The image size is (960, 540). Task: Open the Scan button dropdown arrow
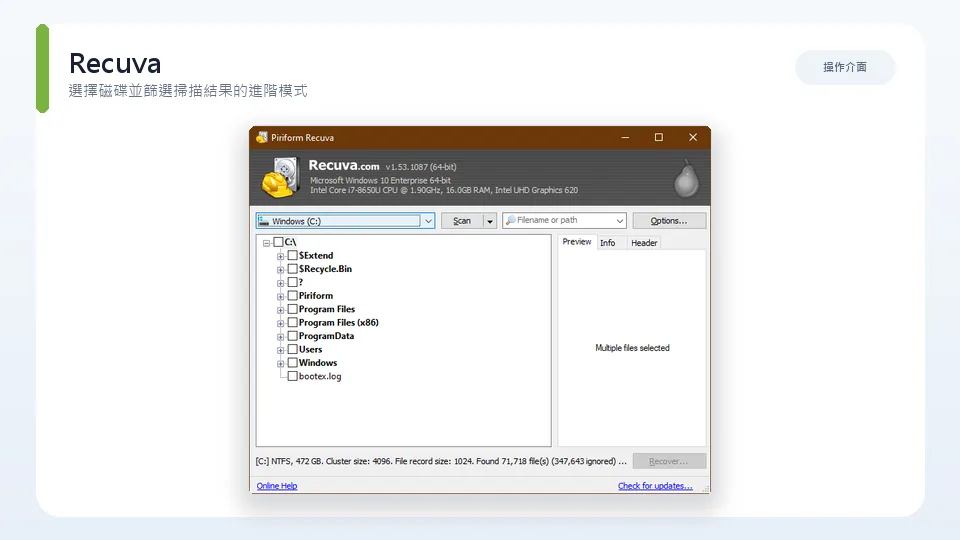coord(490,221)
